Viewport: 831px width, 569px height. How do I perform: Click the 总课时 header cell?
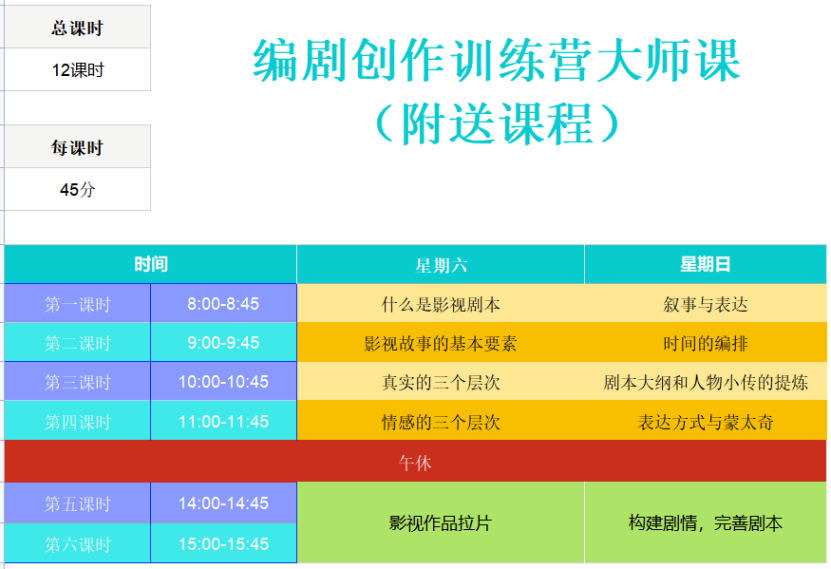point(77,28)
